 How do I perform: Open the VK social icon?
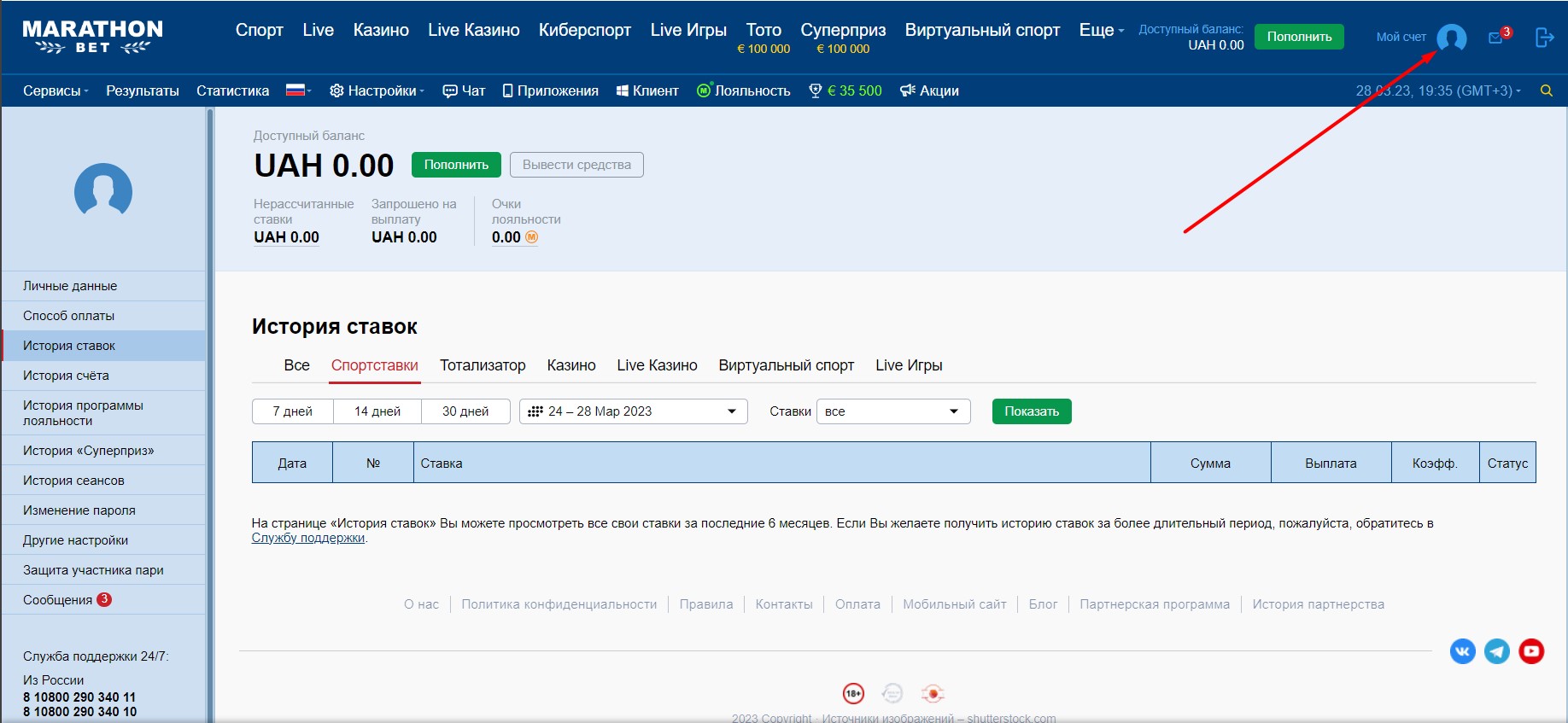[x=1462, y=651]
